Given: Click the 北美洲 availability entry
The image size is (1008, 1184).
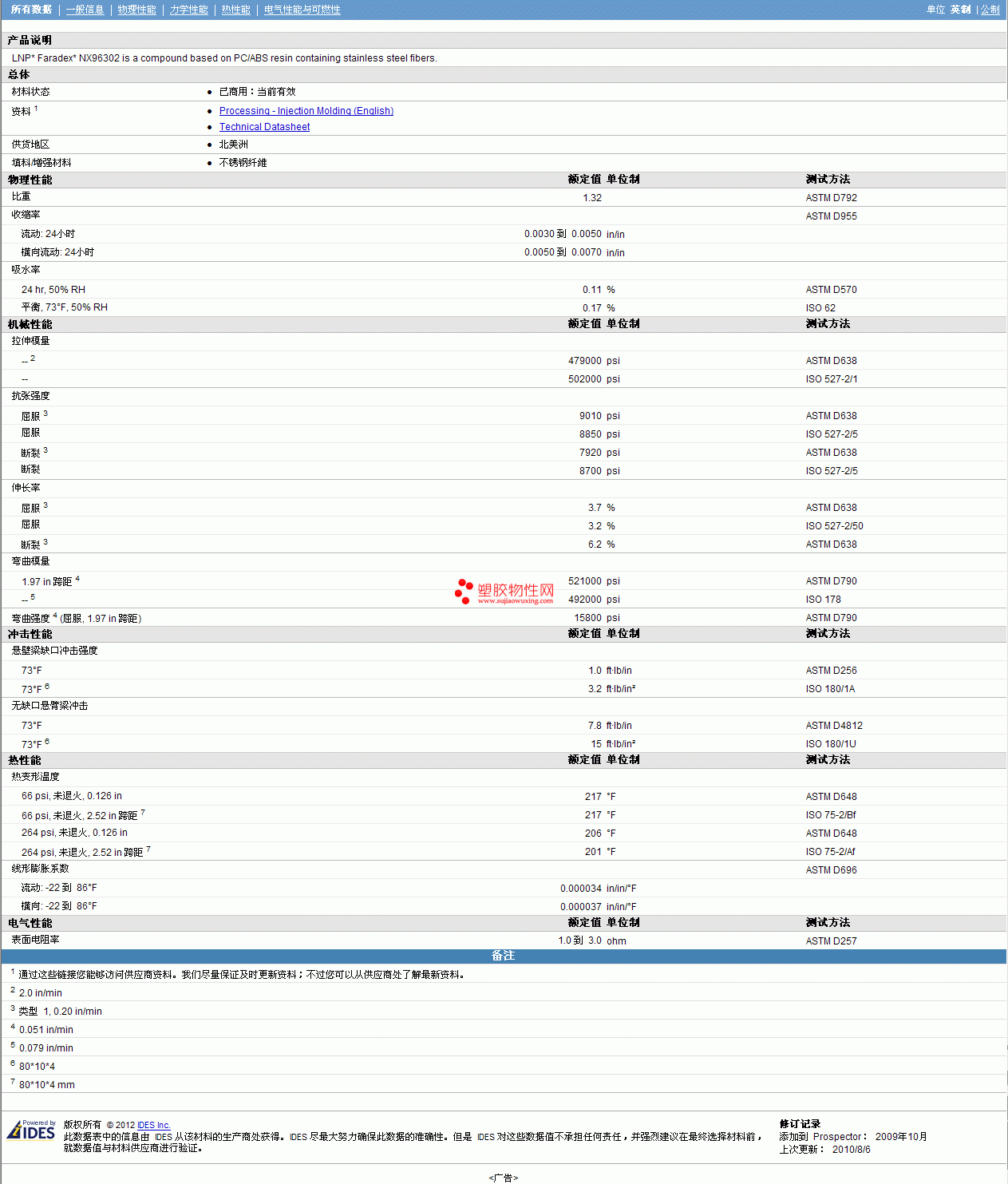Looking at the screenshot, I should pos(233,145).
